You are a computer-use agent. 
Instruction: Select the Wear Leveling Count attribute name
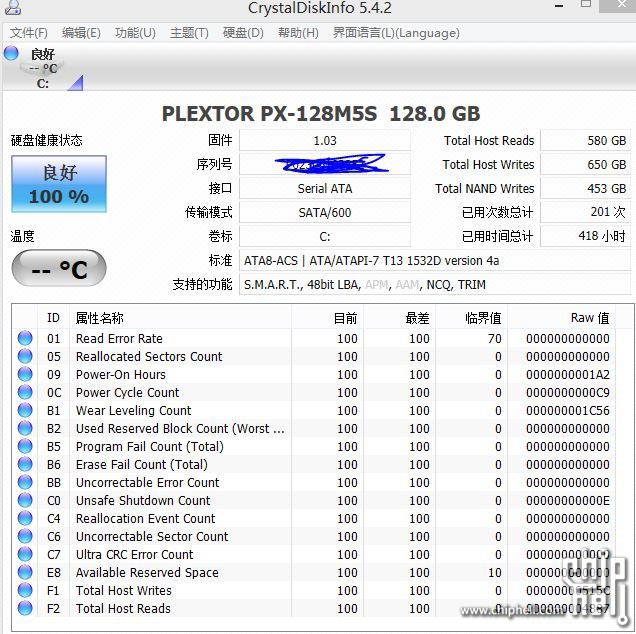(x=133, y=410)
